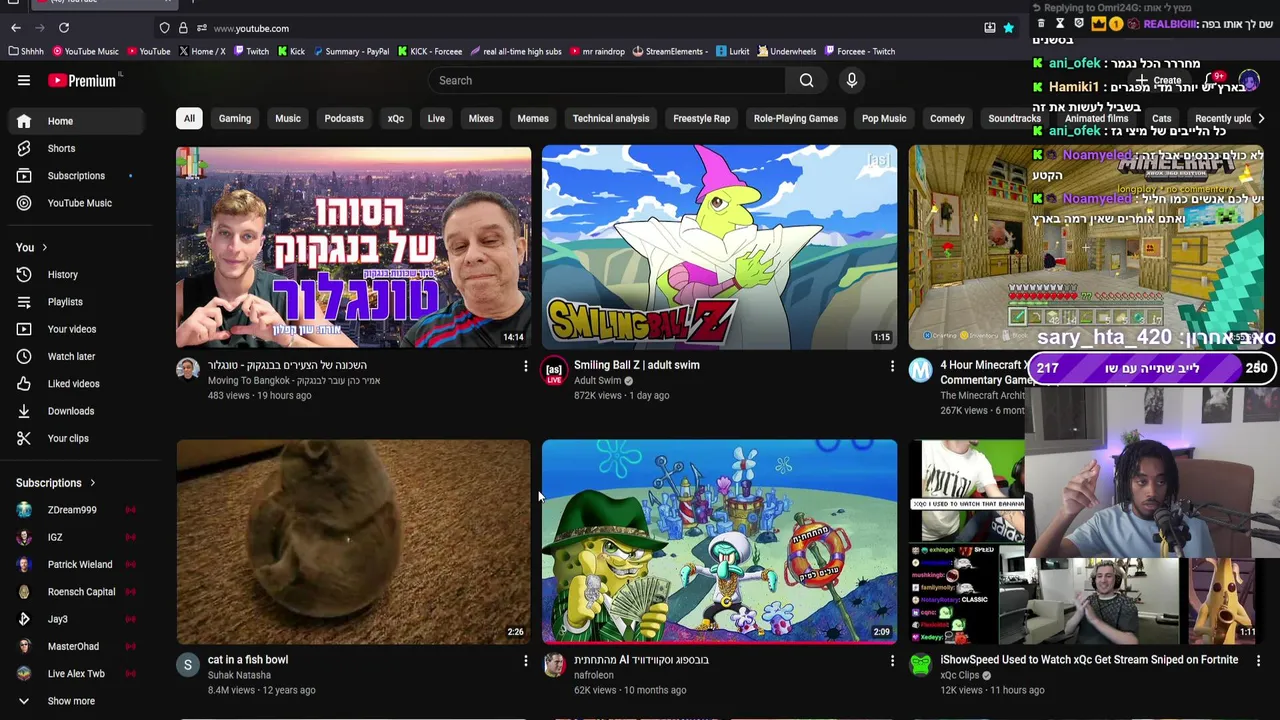This screenshot has width=1280, height=720.
Task: Click the bookmark star in address bar
Action: pyautogui.click(x=1009, y=28)
